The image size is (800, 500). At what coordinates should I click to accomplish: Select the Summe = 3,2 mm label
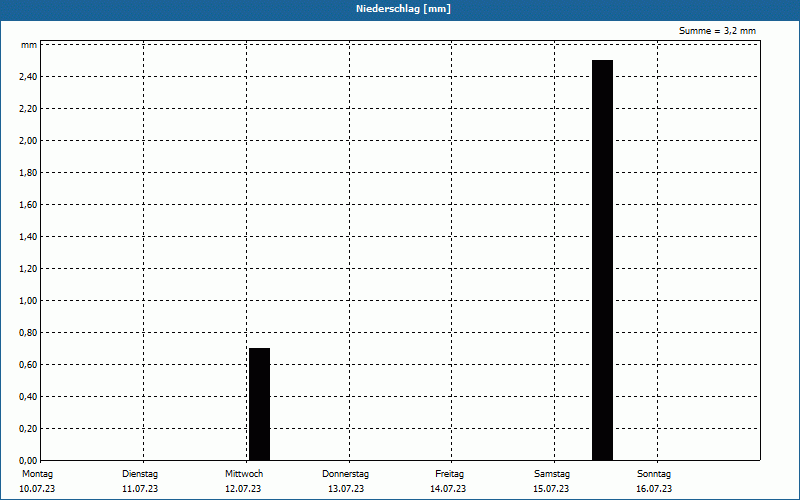717,31
